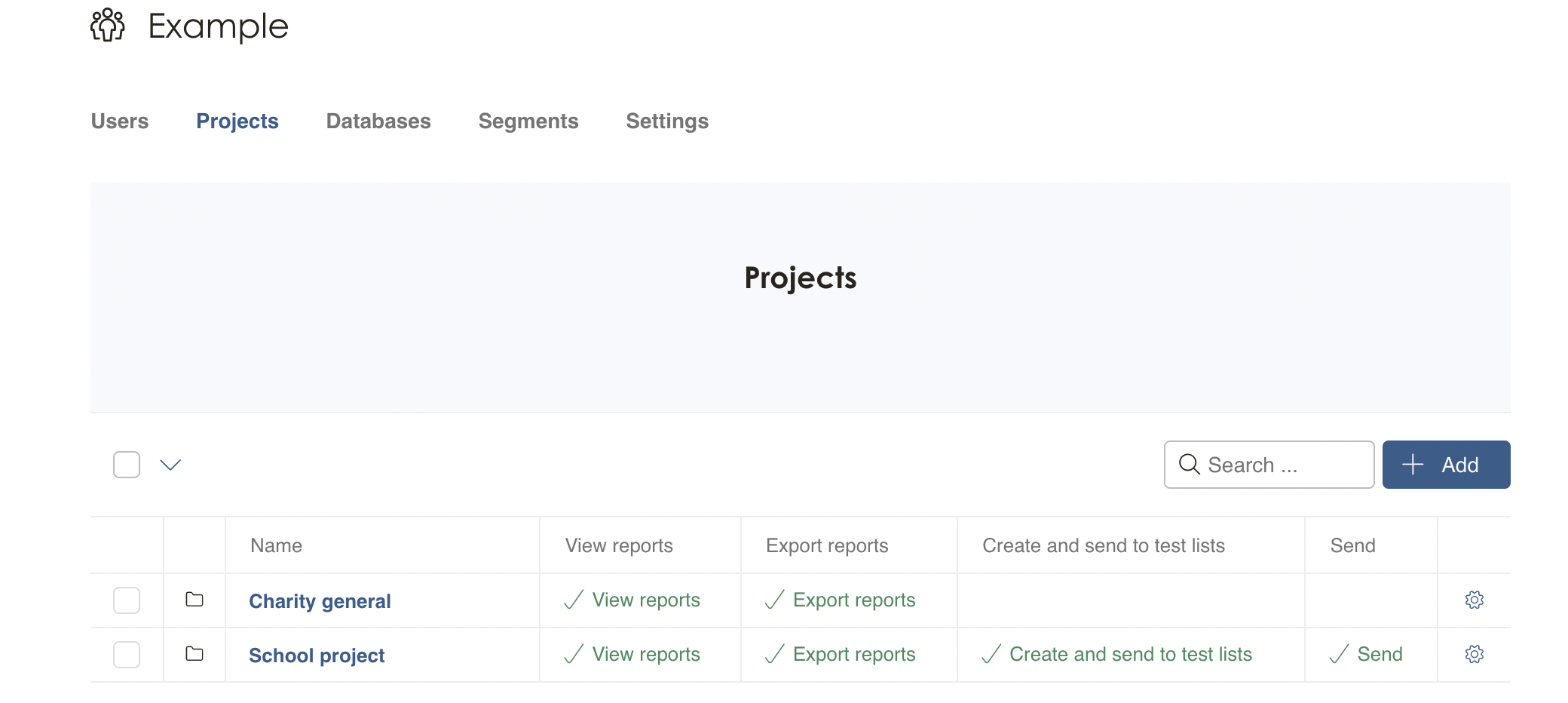Viewport: 1568px width, 703px height.
Task: Switch to the Databases tab
Action: click(x=378, y=121)
